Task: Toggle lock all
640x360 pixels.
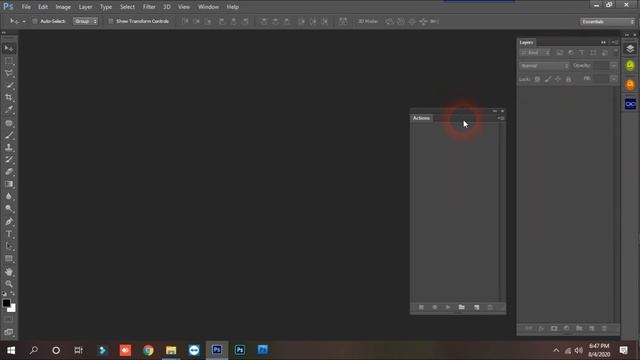Action: coord(568,79)
